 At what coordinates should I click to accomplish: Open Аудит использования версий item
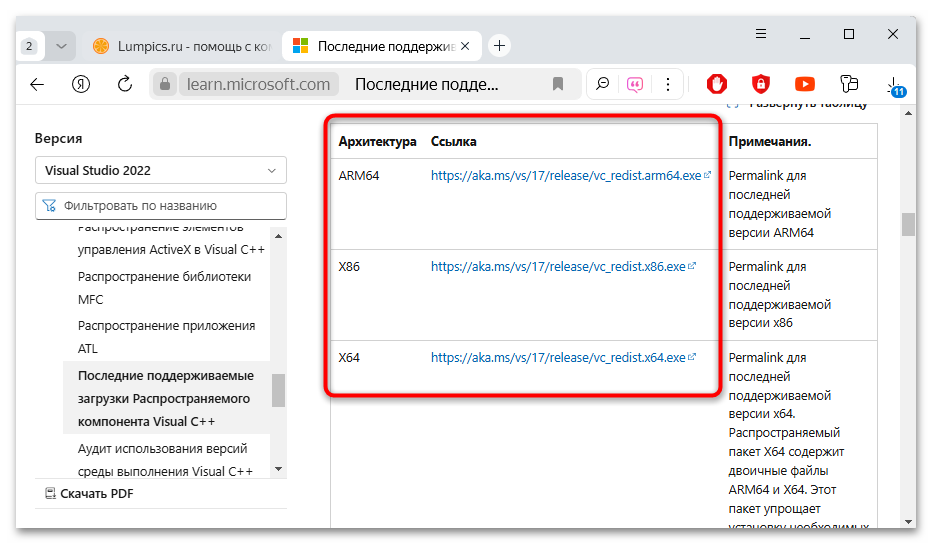point(165,460)
